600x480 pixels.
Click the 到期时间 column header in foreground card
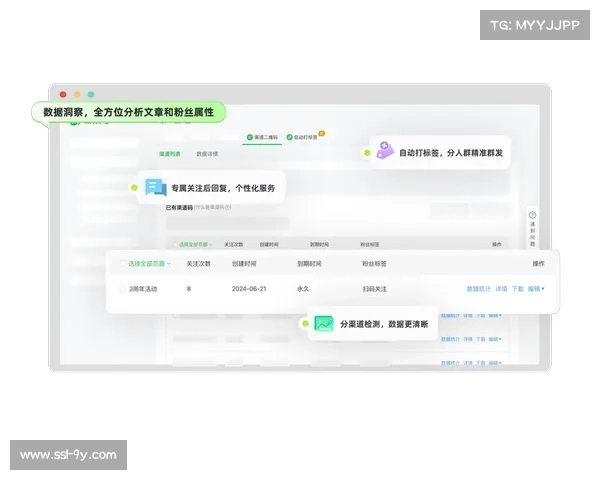click(x=310, y=264)
